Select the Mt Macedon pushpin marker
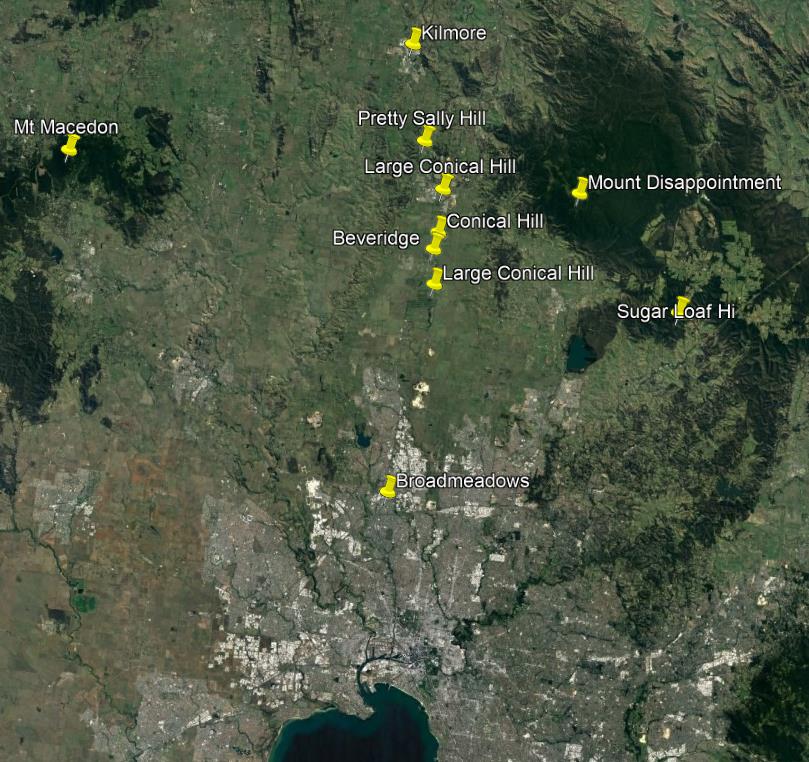This screenshot has width=809, height=762. (70, 147)
